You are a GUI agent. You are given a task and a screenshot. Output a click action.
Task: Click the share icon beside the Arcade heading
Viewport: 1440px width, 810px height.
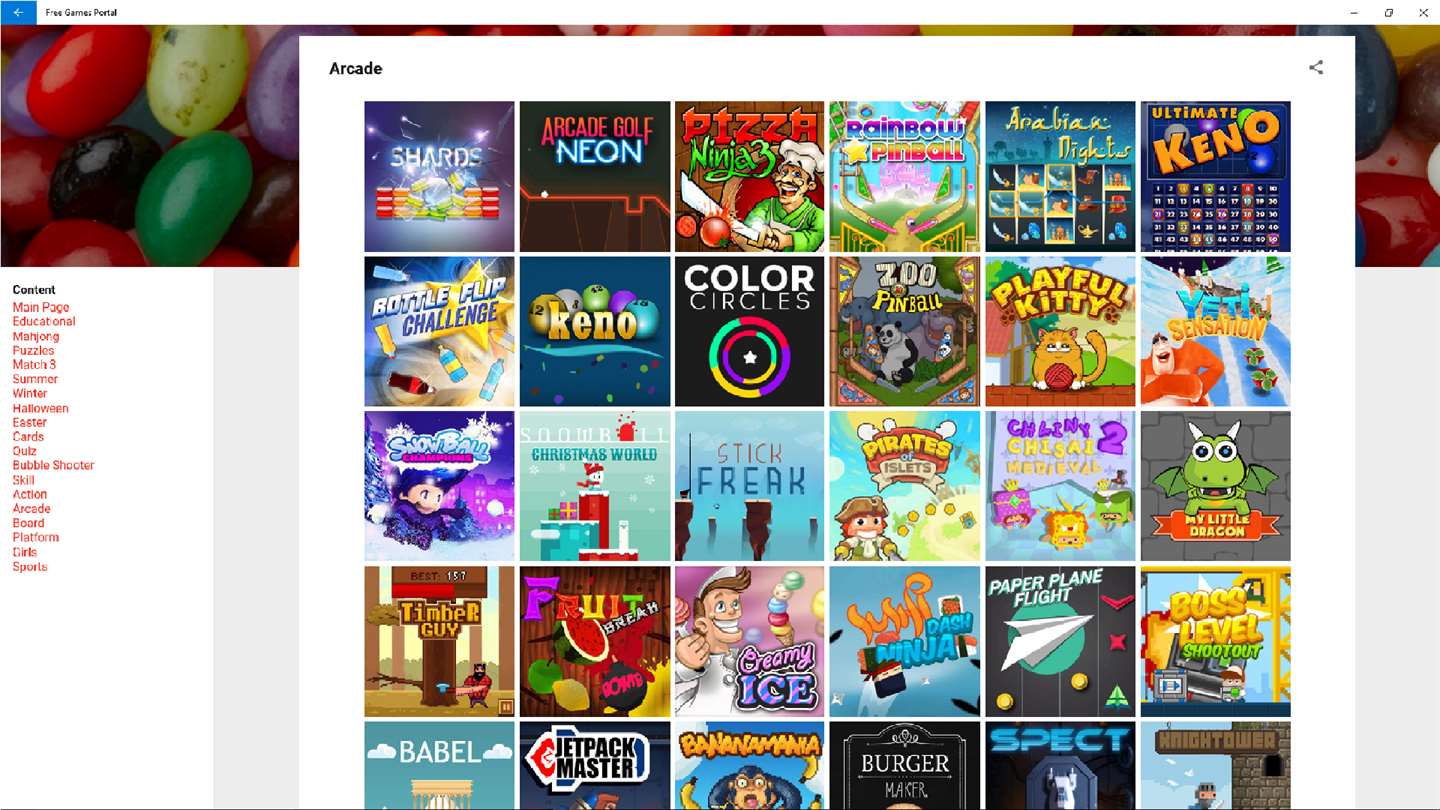pos(1316,68)
